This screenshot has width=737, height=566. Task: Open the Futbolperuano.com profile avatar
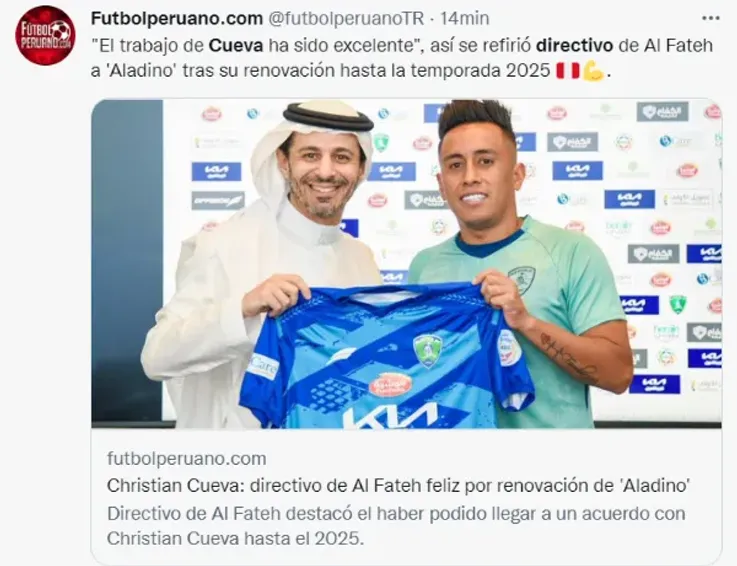45,36
